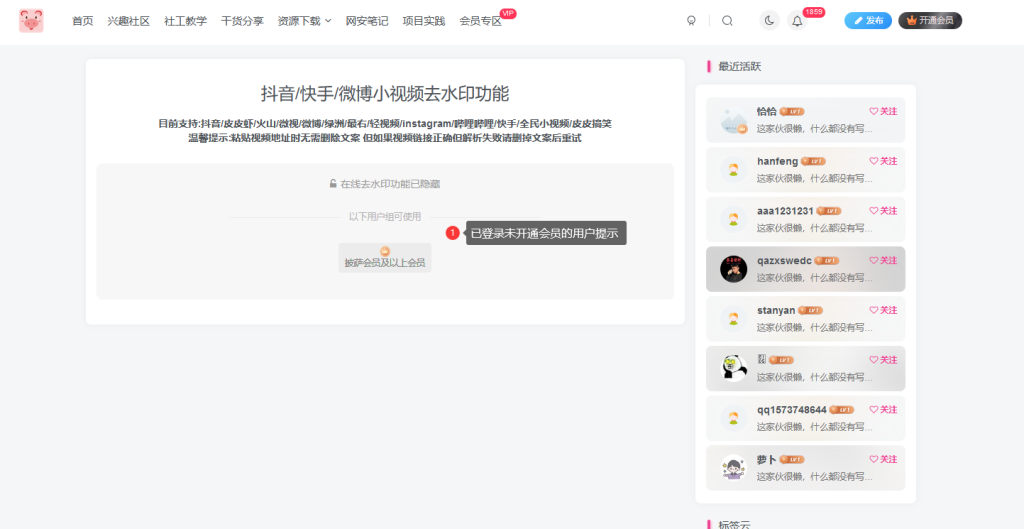This screenshot has width=1024, height=529.
Task: Open notifications bell icon
Action: pyautogui.click(x=797, y=21)
